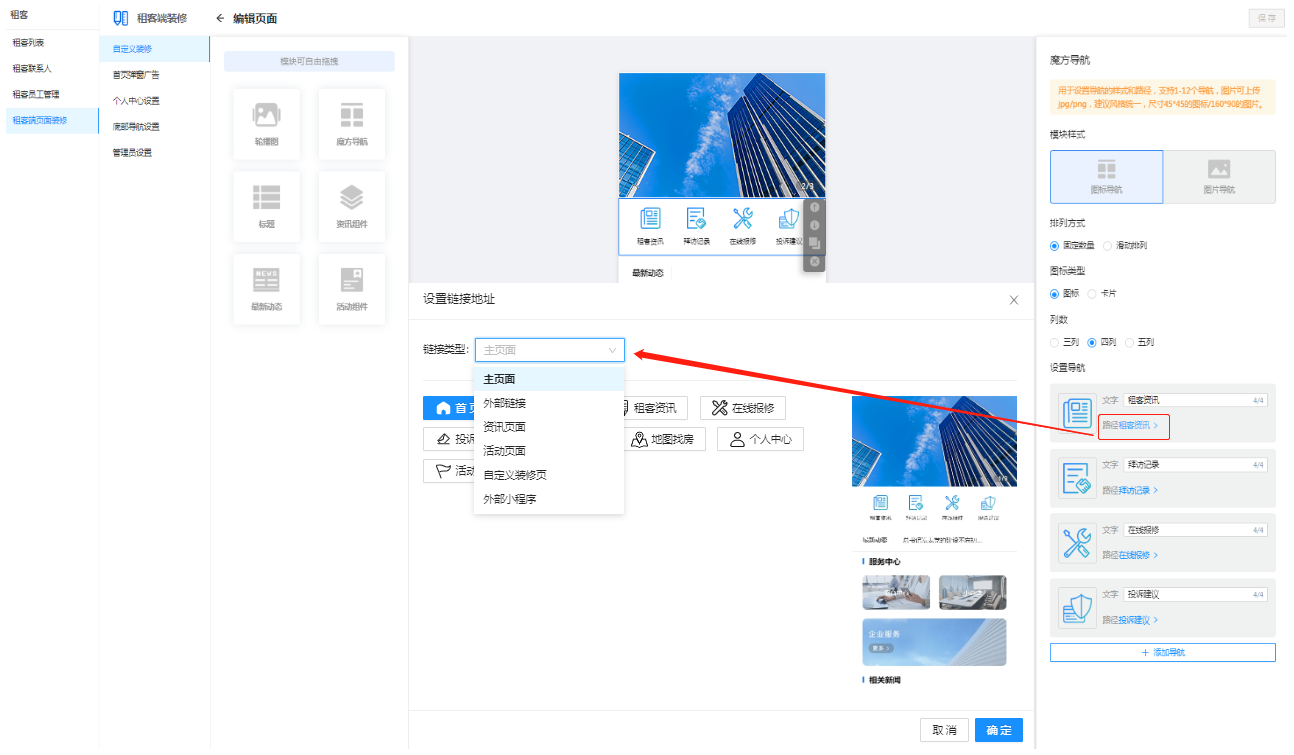This screenshot has height=755, width=1294.
Task: Click the 添加导航 button
Action: tap(1162, 652)
